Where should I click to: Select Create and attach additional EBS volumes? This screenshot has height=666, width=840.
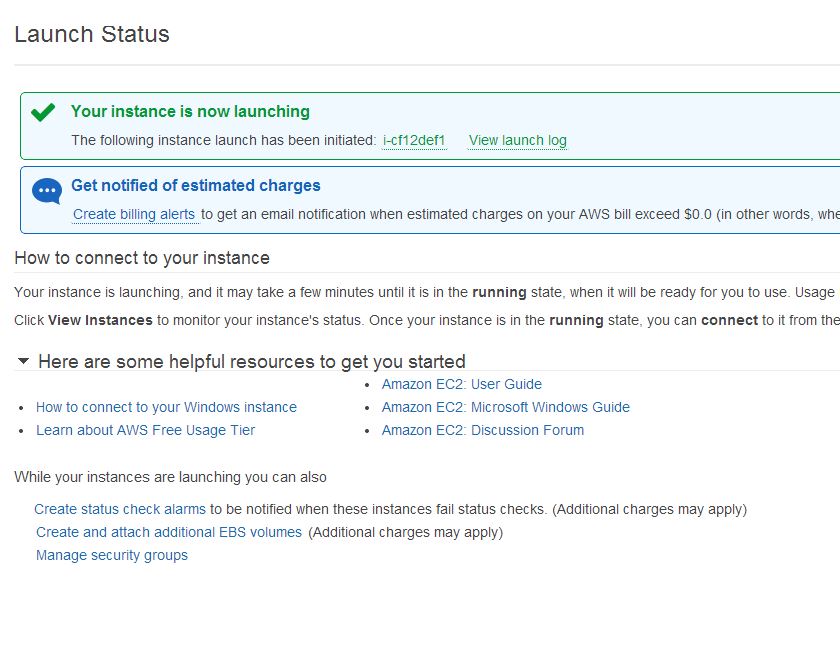[x=169, y=532]
